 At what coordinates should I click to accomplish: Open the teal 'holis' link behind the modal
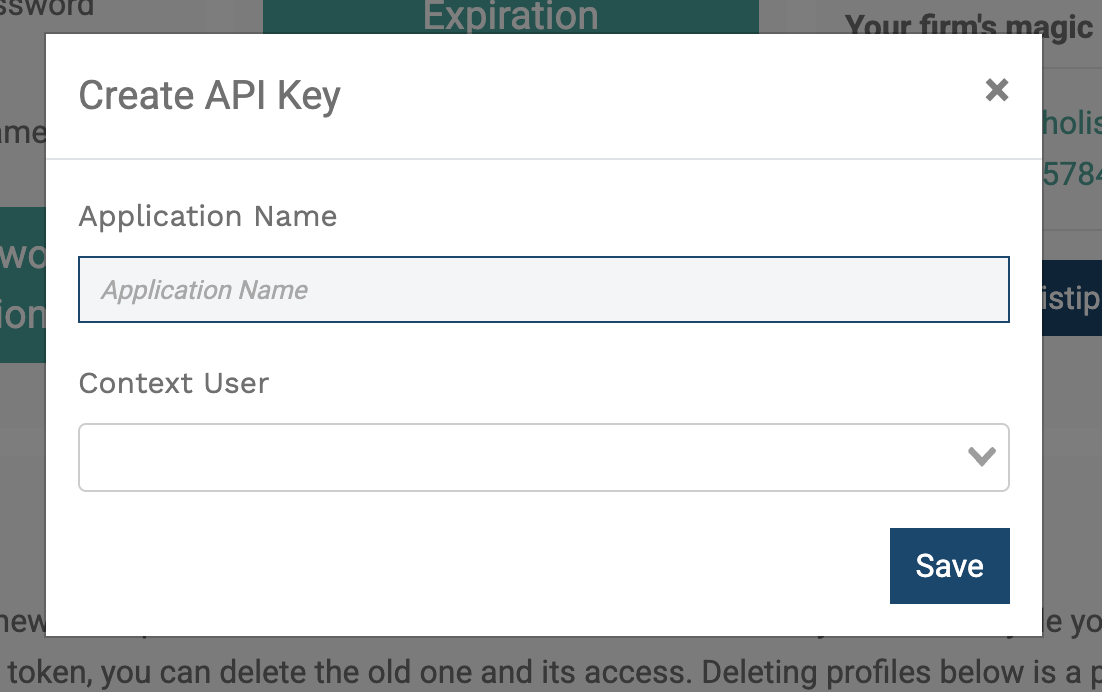1076,123
